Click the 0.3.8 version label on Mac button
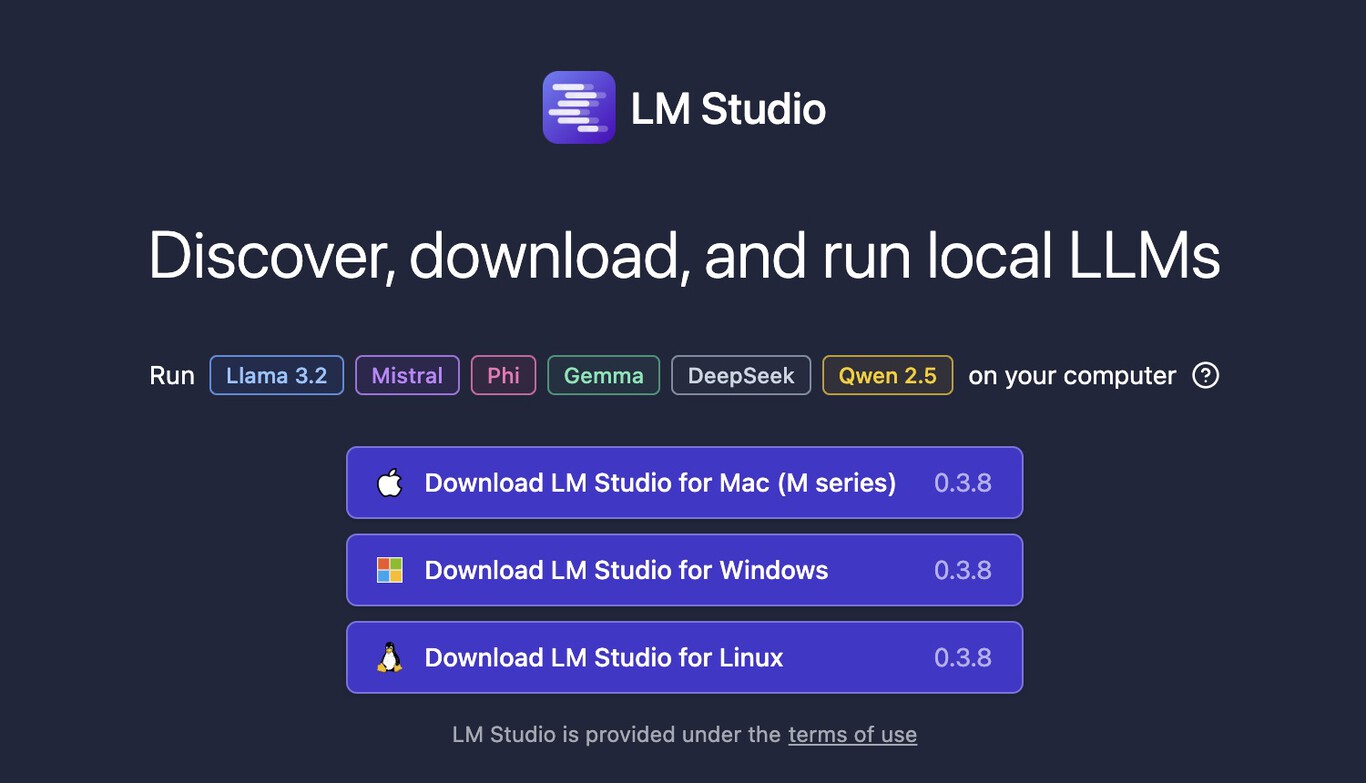The height and width of the screenshot is (783, 1366). pyautogui.click(x=963, y=482)
